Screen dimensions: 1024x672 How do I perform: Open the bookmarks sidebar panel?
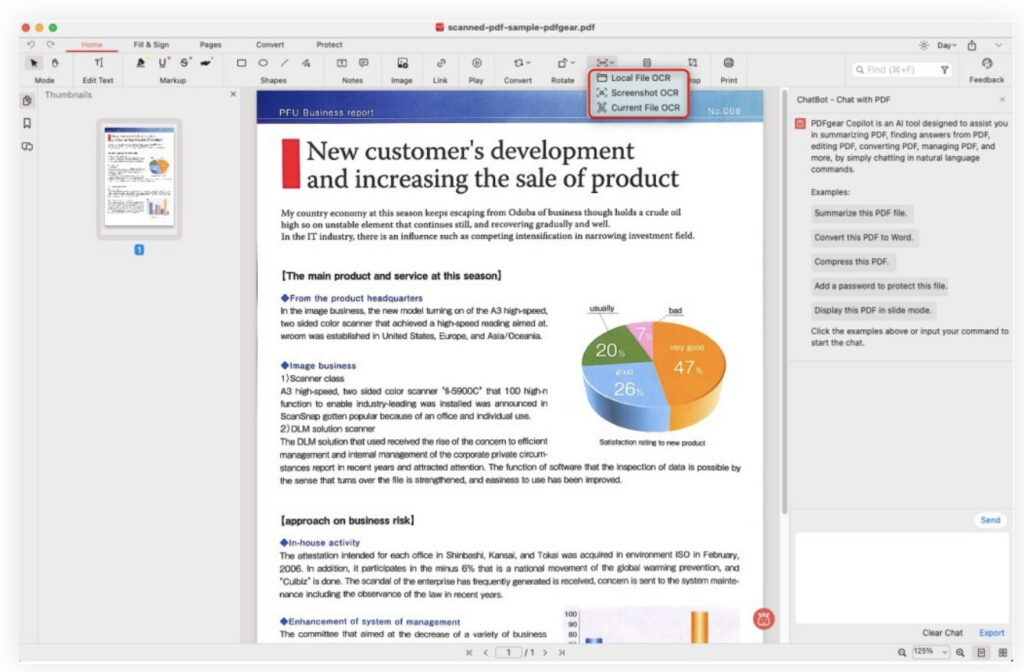coord(27,123)
